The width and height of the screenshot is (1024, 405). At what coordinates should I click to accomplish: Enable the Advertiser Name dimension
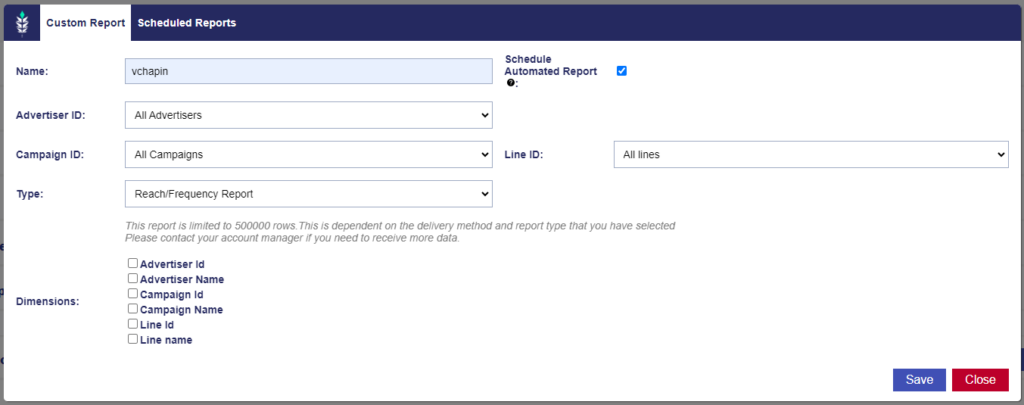click(x=133, y=278)
